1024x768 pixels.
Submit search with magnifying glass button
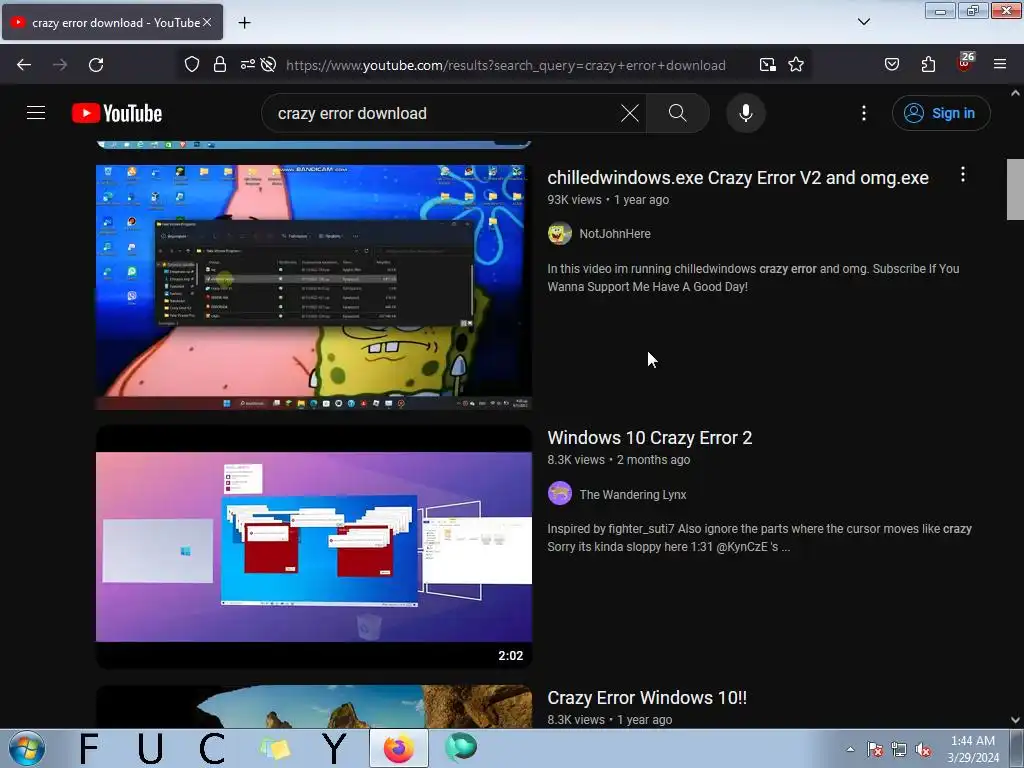click(678, 113)
